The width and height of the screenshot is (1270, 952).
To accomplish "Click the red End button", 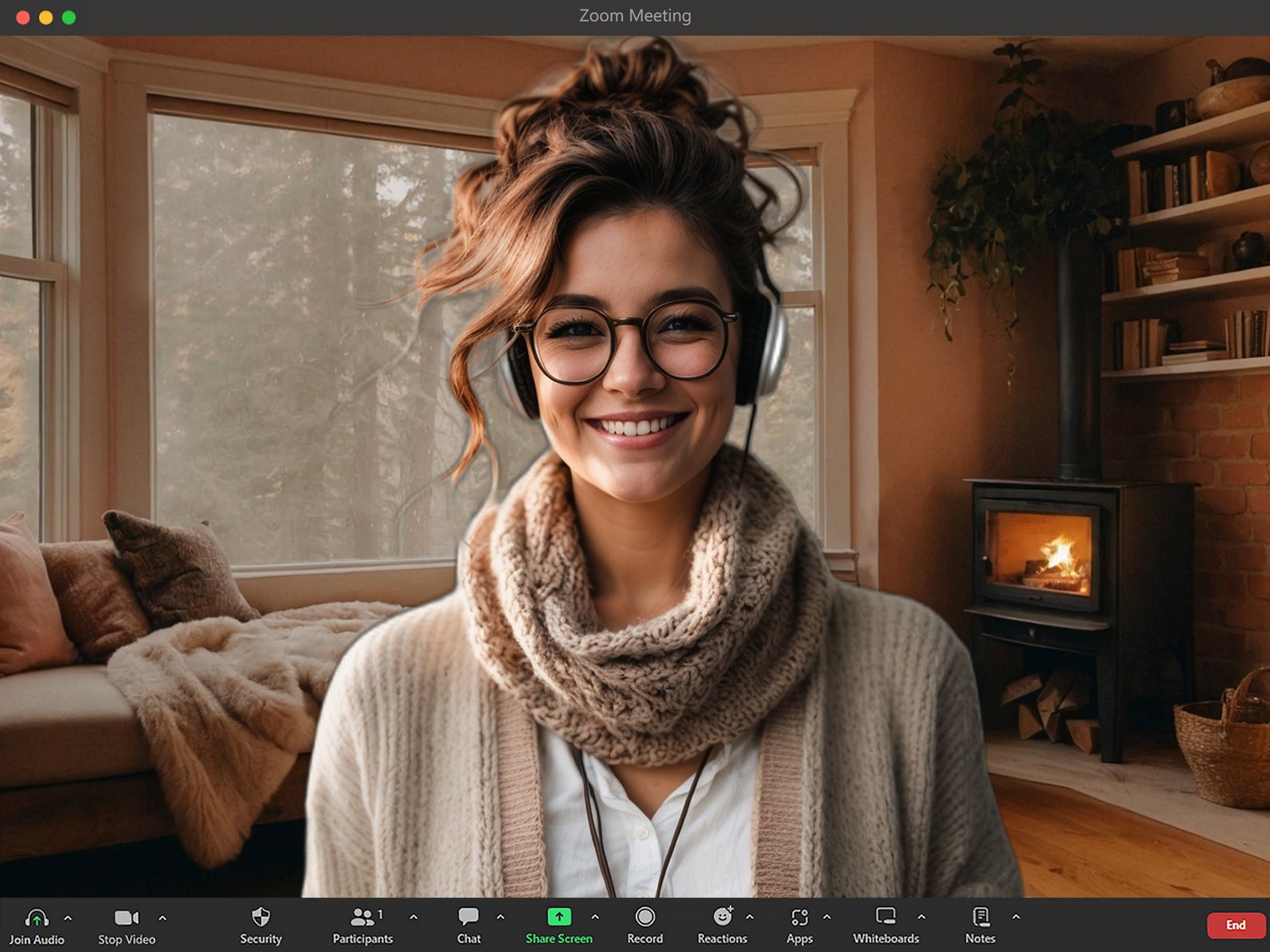I will 1236,925.
